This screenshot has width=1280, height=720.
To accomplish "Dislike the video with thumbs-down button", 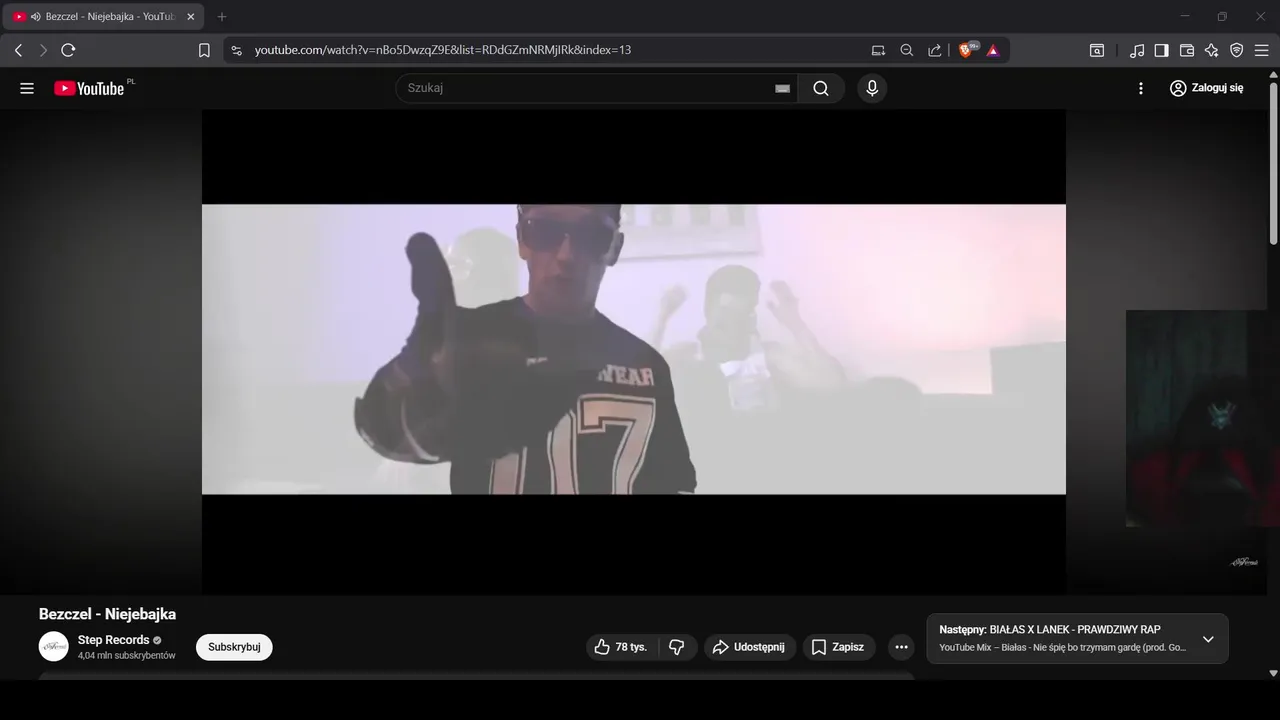I will pos(678,647).
